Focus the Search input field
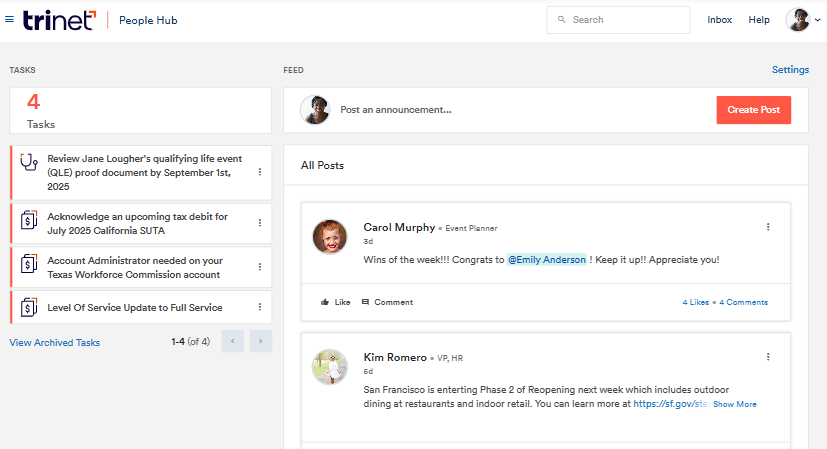This screenshot has height=449, width=827. click(618, 20)
